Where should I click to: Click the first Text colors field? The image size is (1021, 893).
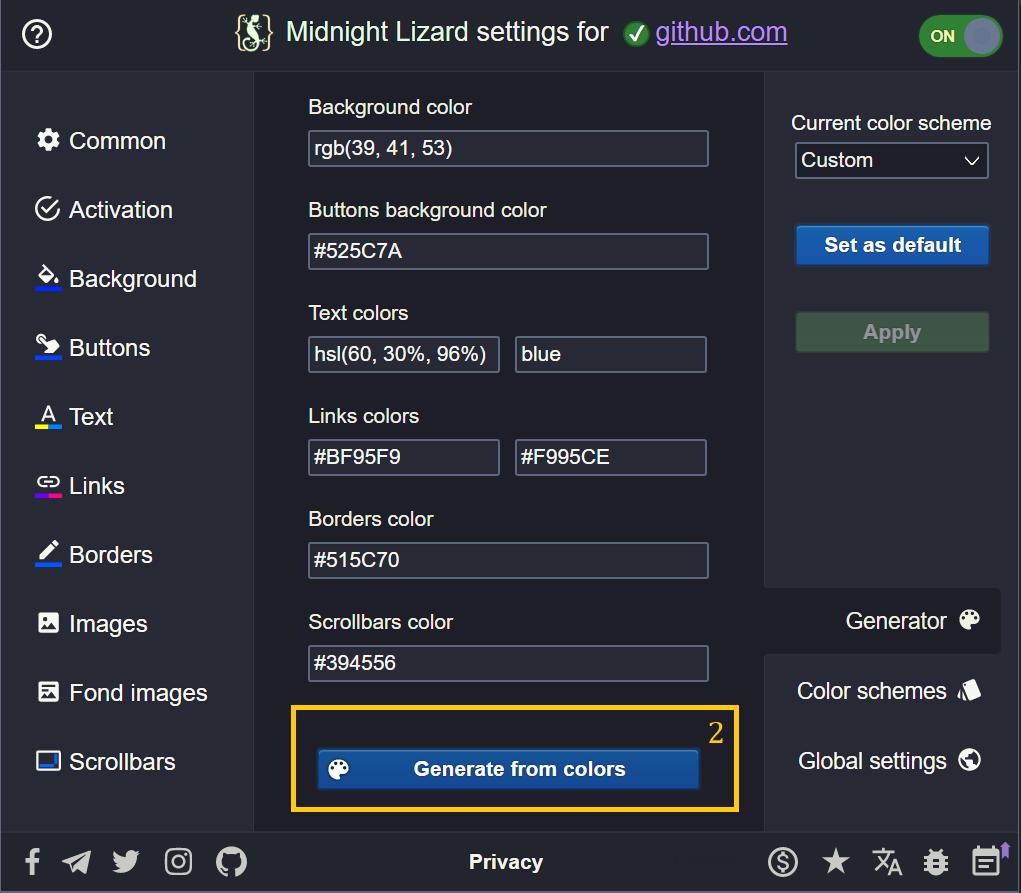click(404, 354)
